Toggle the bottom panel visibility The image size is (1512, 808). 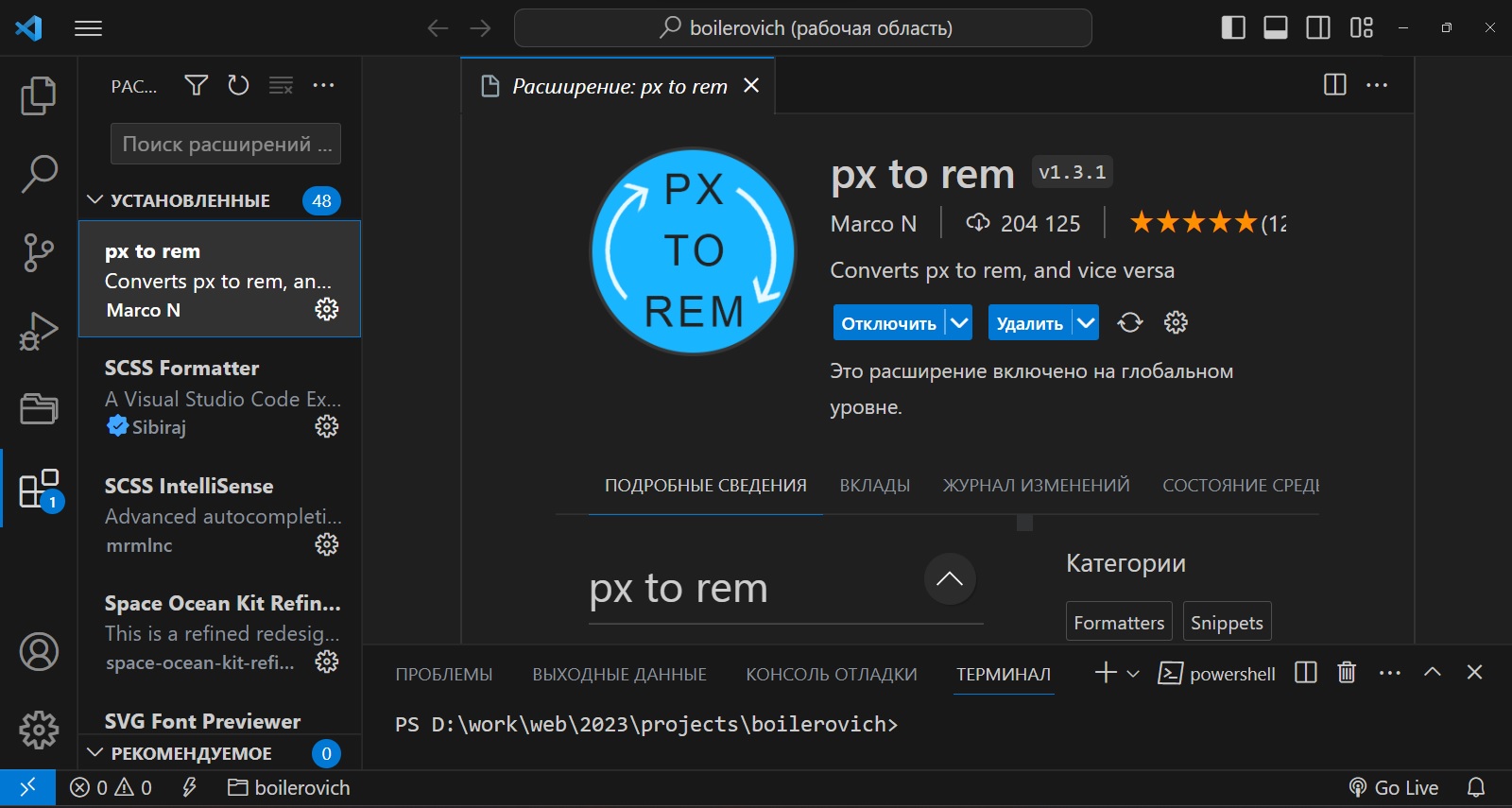coord(1276,27)
